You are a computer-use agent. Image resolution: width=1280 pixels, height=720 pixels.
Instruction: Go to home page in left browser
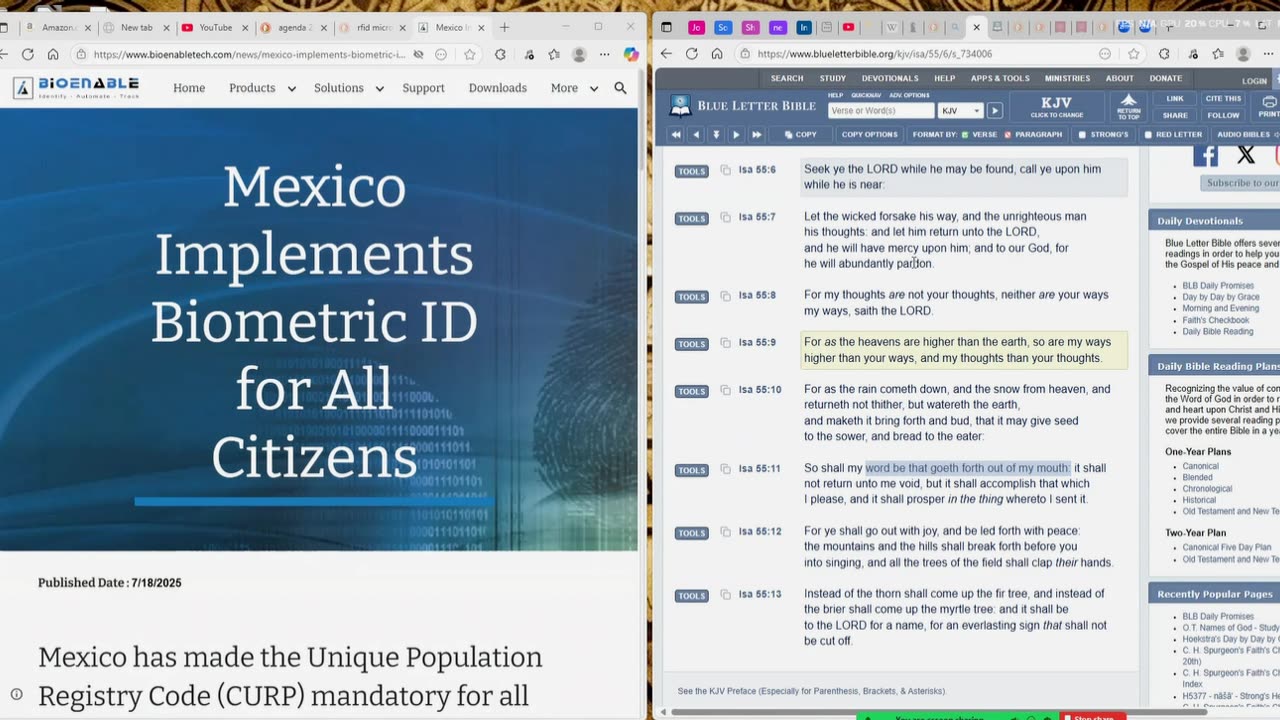click(53, 55)
